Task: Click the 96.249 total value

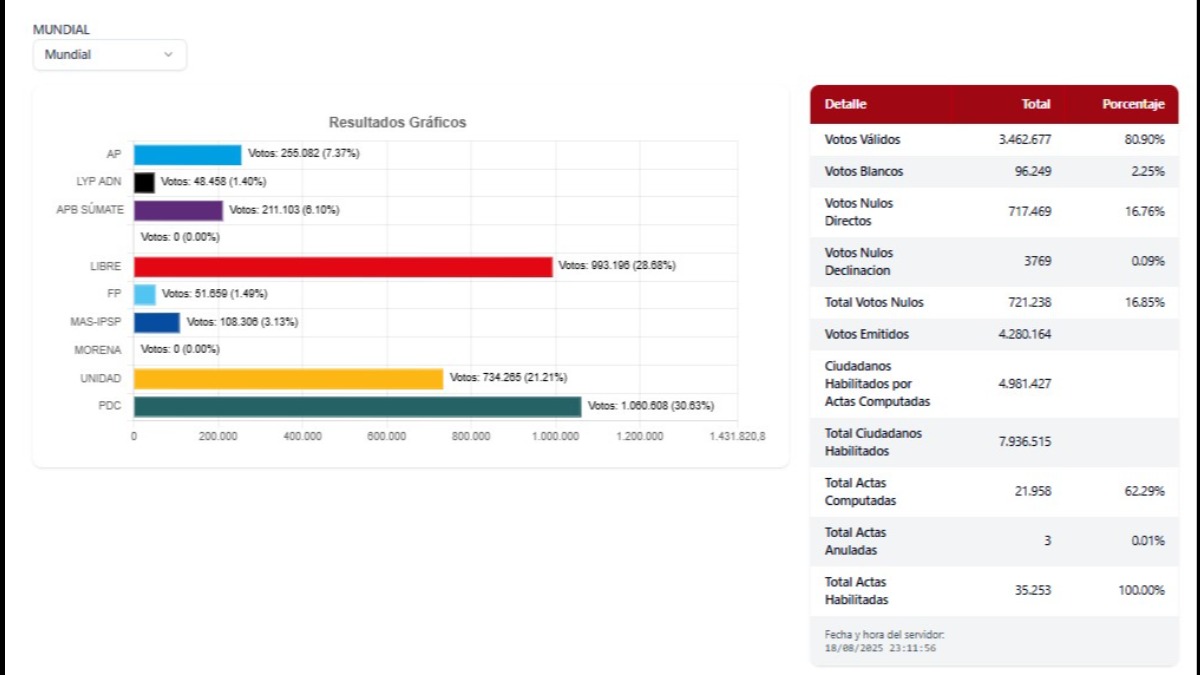Action: click(x=1033, y=171)
